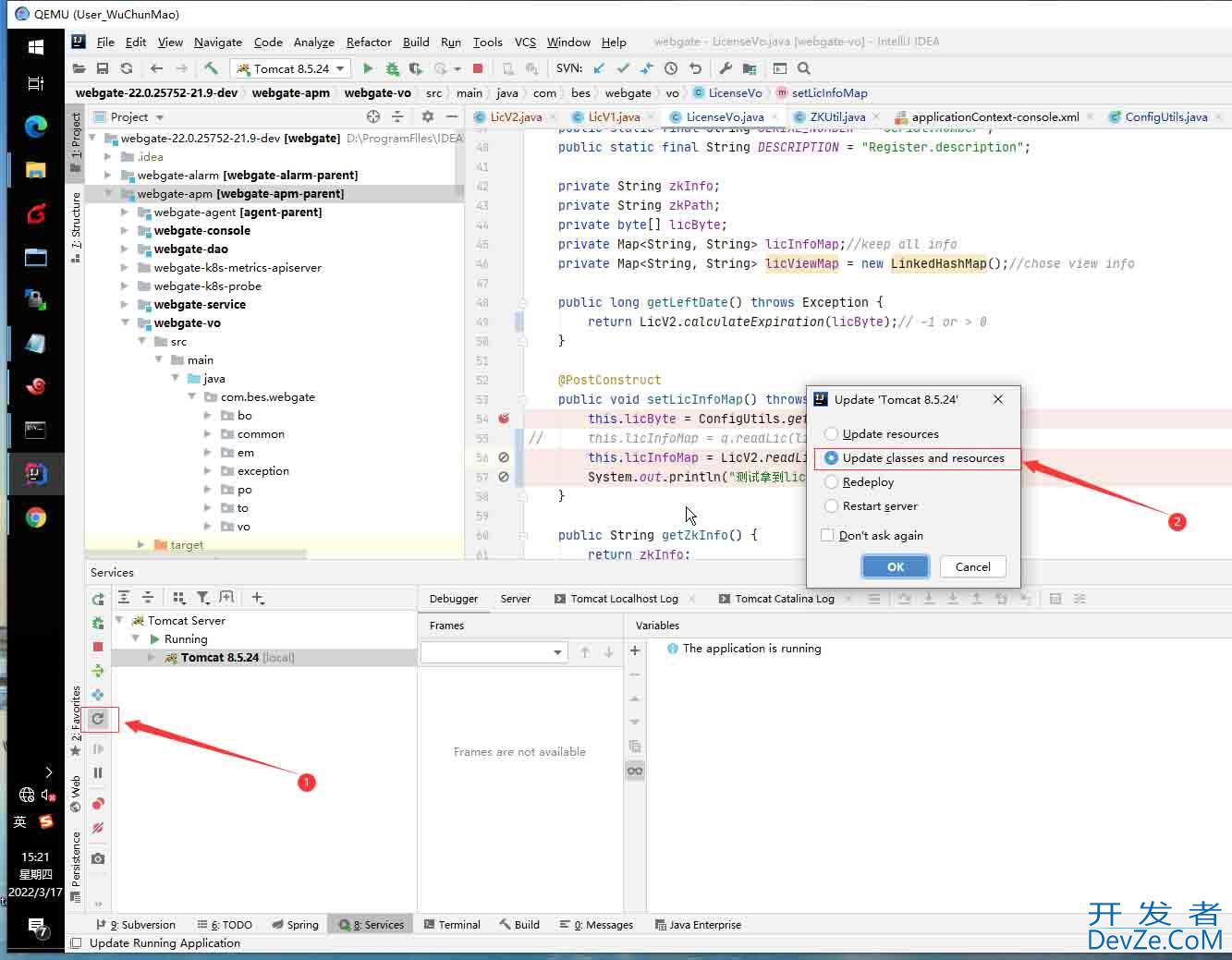Click the red Stop icon in Services sidebar
Screen dimensions: 1232x960
click(x=98, y=647)
